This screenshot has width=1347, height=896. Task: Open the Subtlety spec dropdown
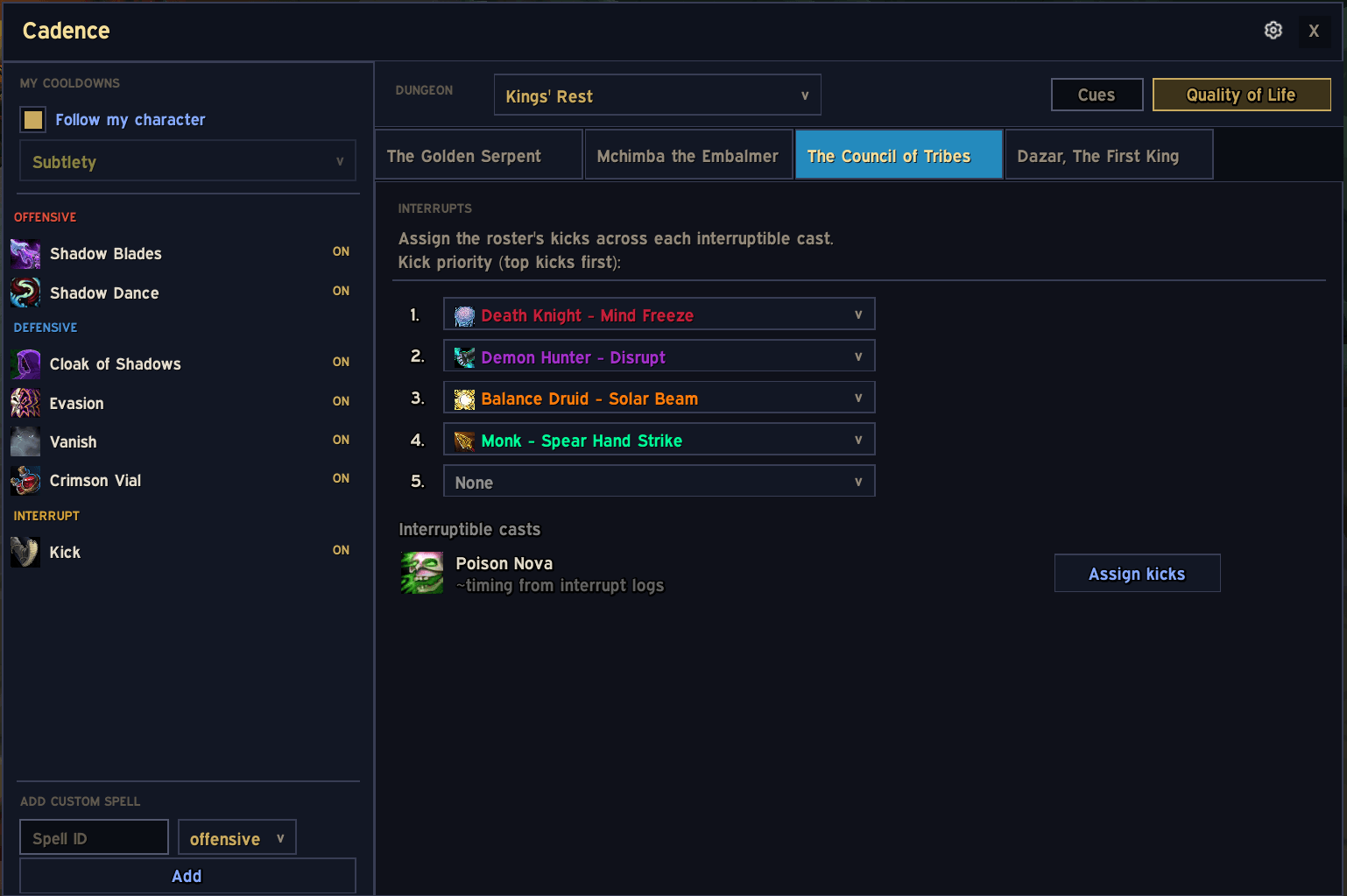point(188,161)
